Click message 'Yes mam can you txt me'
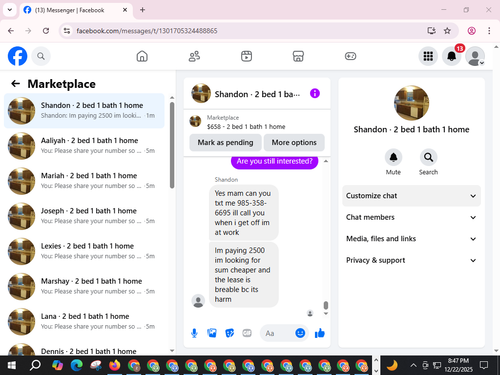 [x=244, y=213]
